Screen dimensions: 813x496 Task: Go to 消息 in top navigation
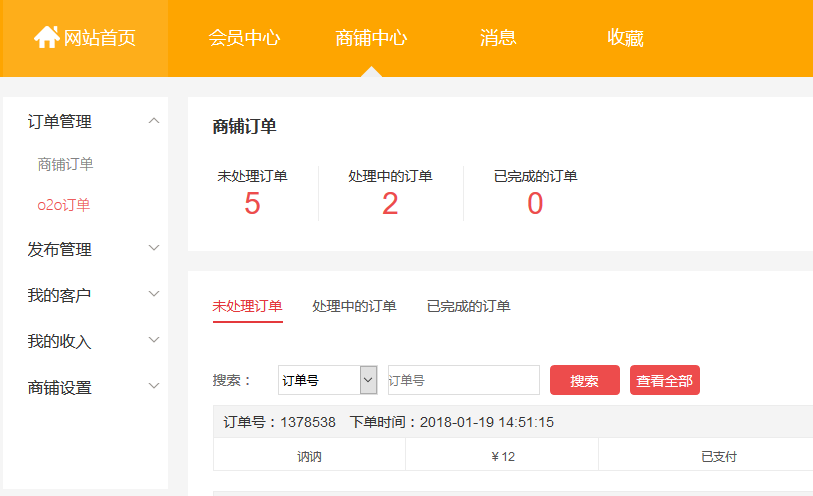pyautogui.click(x=498, y=38)
